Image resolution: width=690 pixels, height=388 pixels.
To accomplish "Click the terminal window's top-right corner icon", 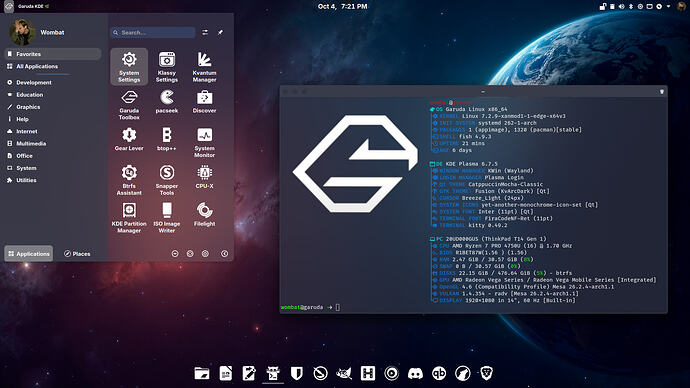I will pyautogui.click(x=661, y=92).
